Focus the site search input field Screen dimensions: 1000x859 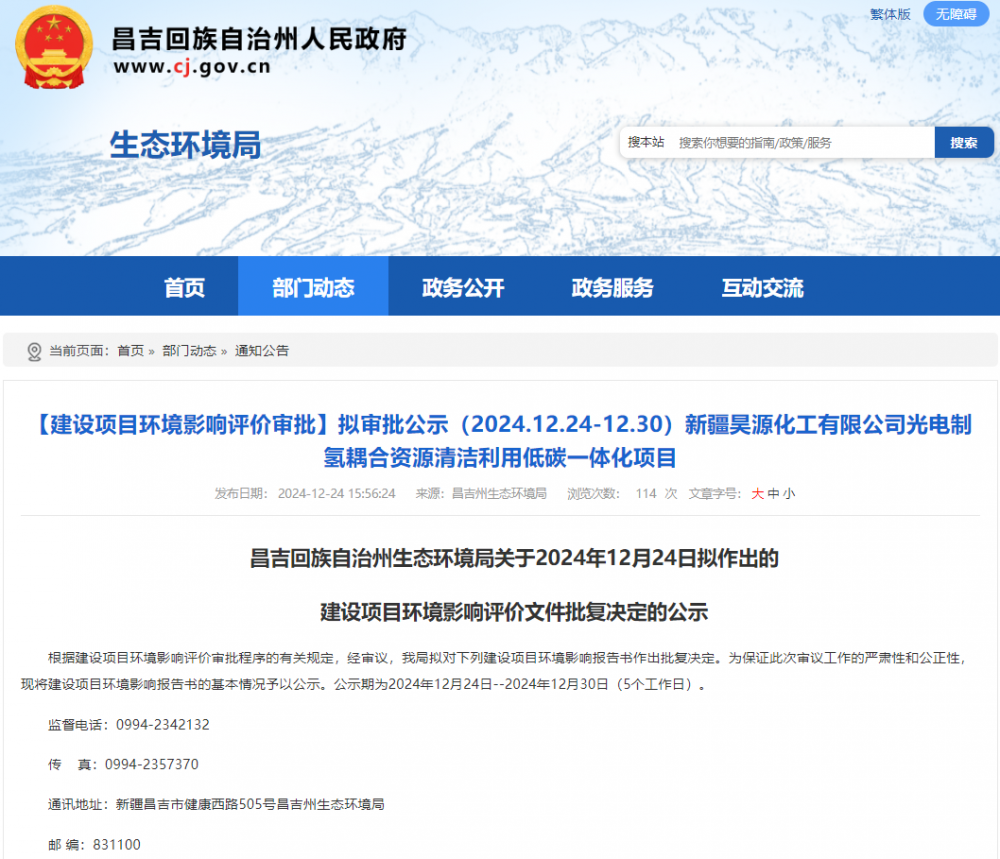[800, 143]
